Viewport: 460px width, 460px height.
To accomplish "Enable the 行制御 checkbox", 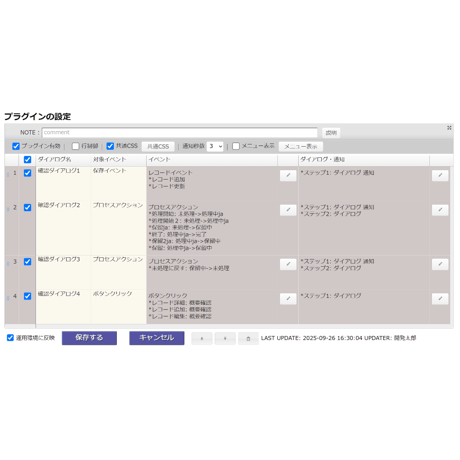I will pyautogui.click(x=76, y=146).
